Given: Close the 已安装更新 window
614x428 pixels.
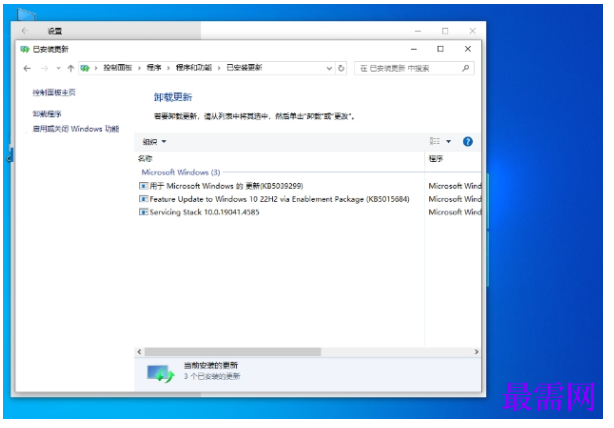Looking at the screenshot, I should click(x=468, y=49).
